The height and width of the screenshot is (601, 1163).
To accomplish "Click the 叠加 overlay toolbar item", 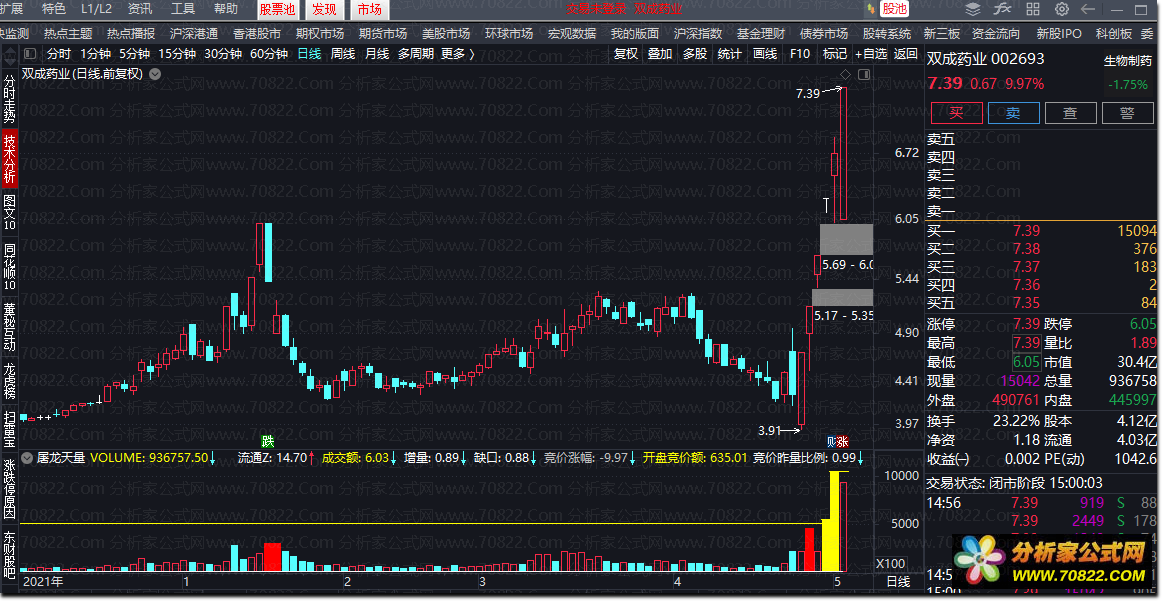I will 660,54.
